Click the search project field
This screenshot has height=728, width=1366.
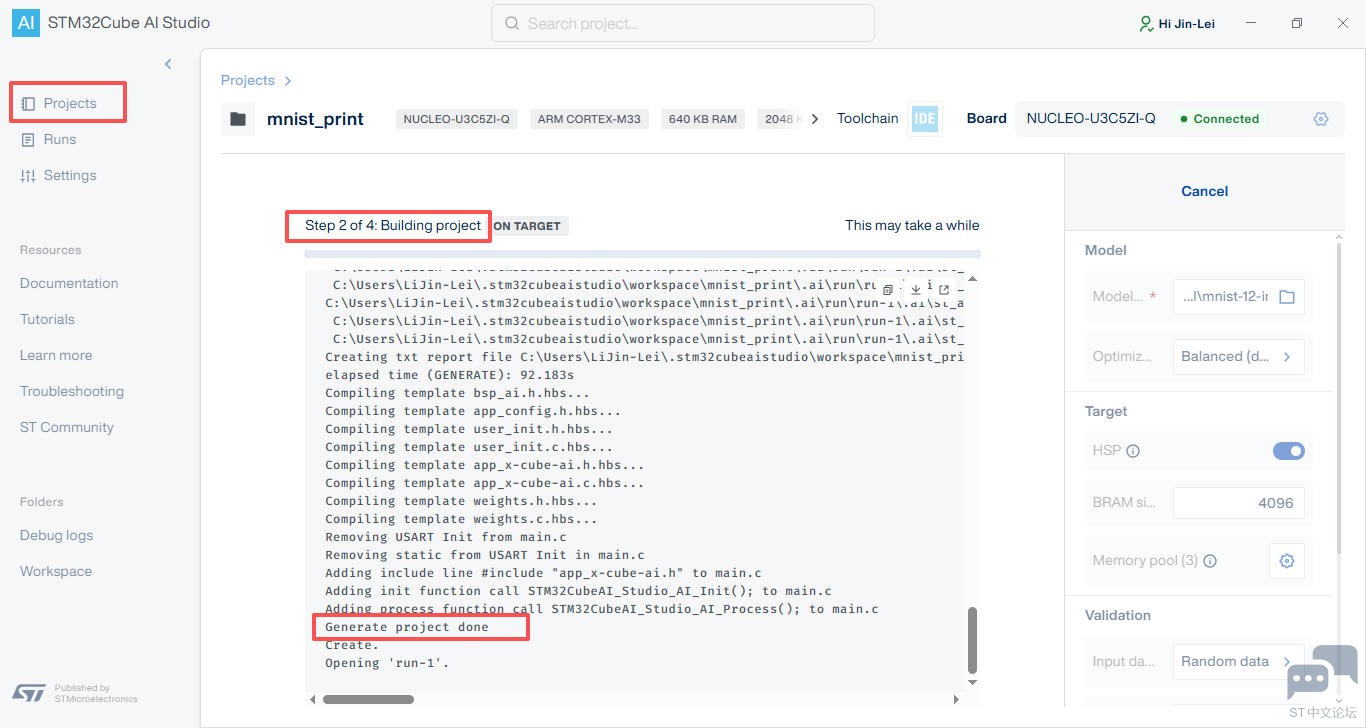(x=683, y=23)
